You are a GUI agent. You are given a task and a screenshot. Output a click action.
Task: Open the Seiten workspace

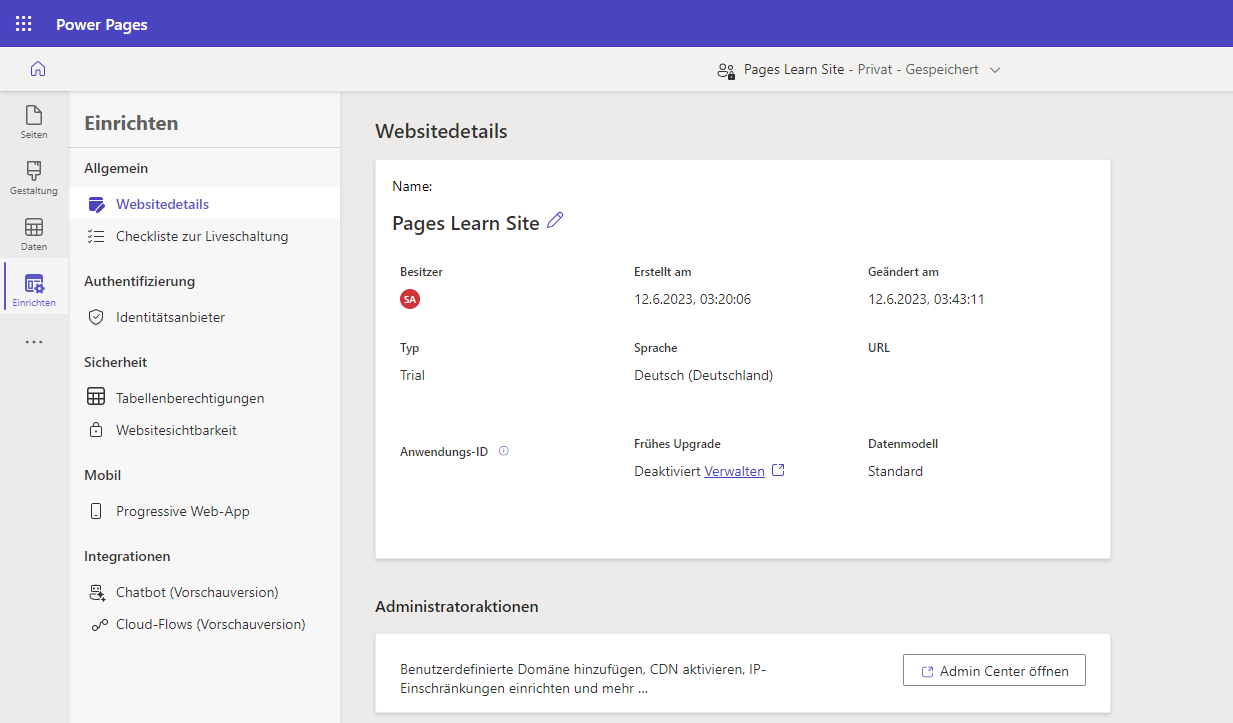coord(34,122)
